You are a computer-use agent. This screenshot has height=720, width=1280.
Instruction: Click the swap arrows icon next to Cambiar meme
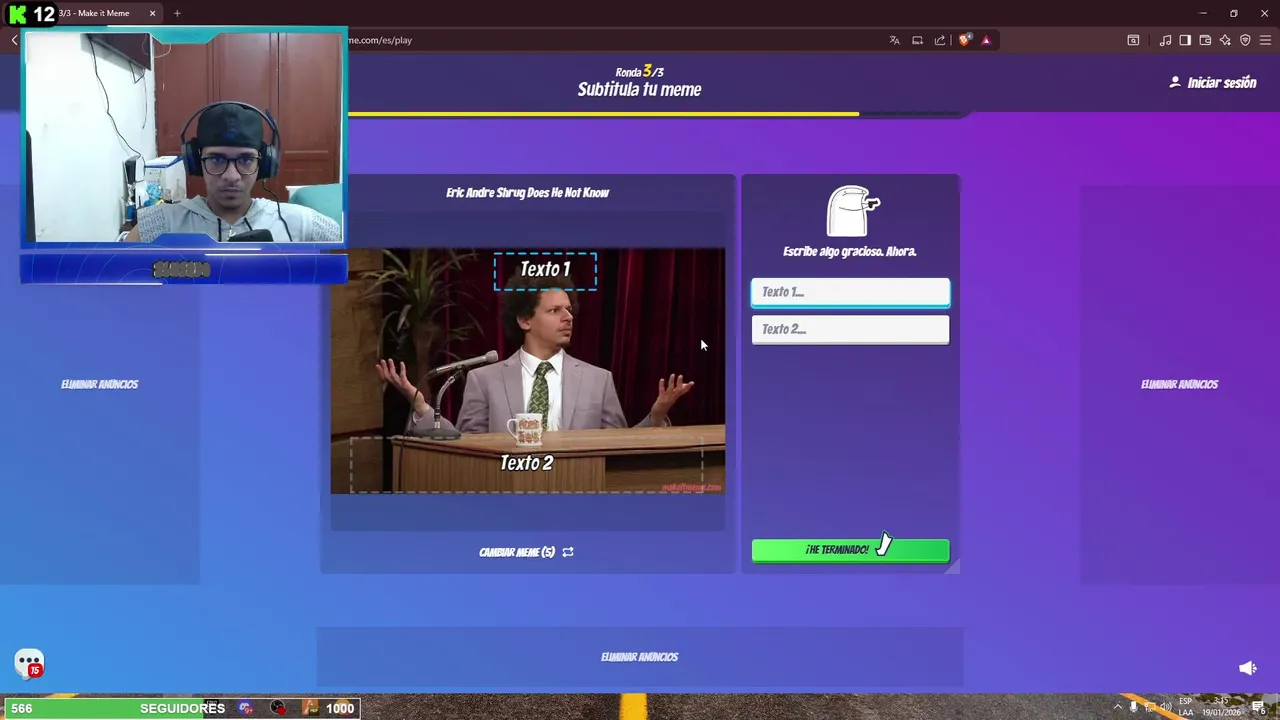click(568, 552)
